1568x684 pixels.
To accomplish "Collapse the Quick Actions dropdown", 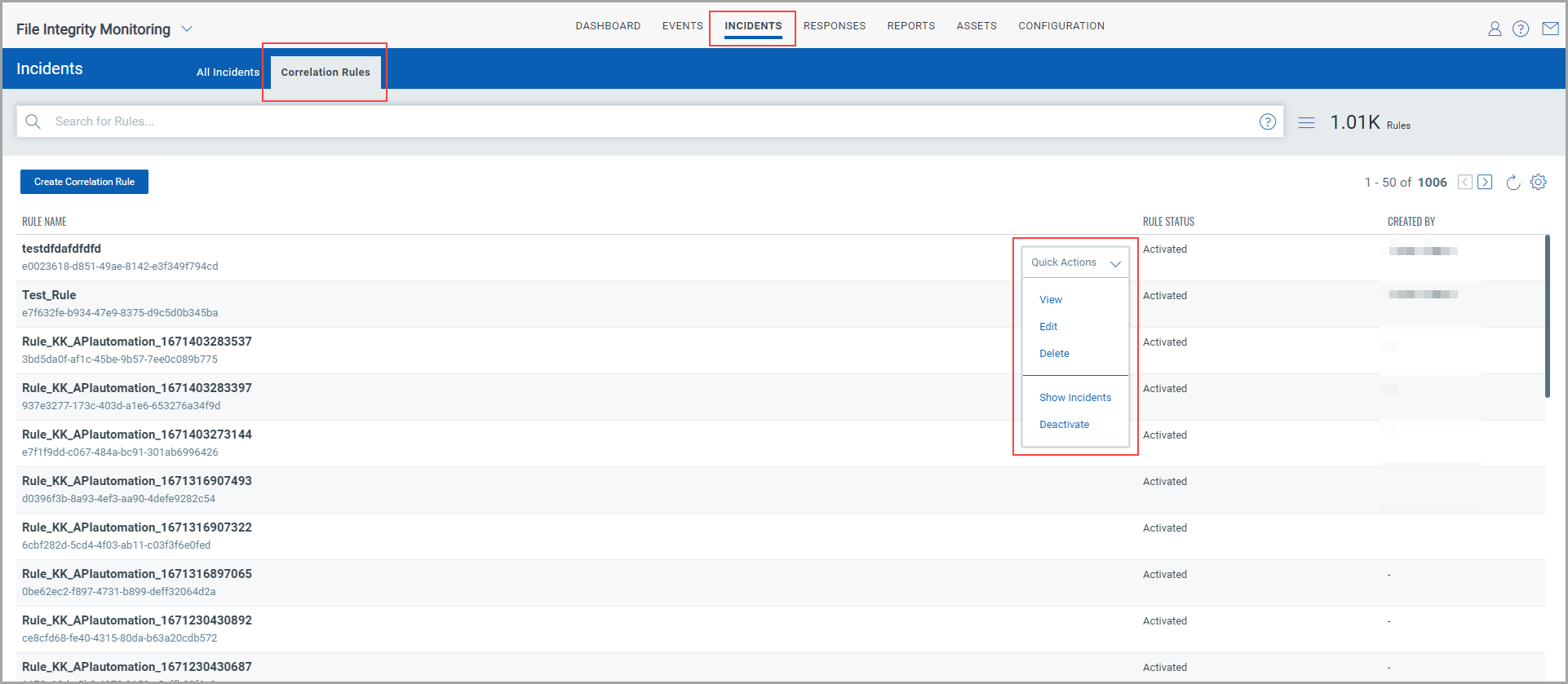I will [x=1075, y=263].
